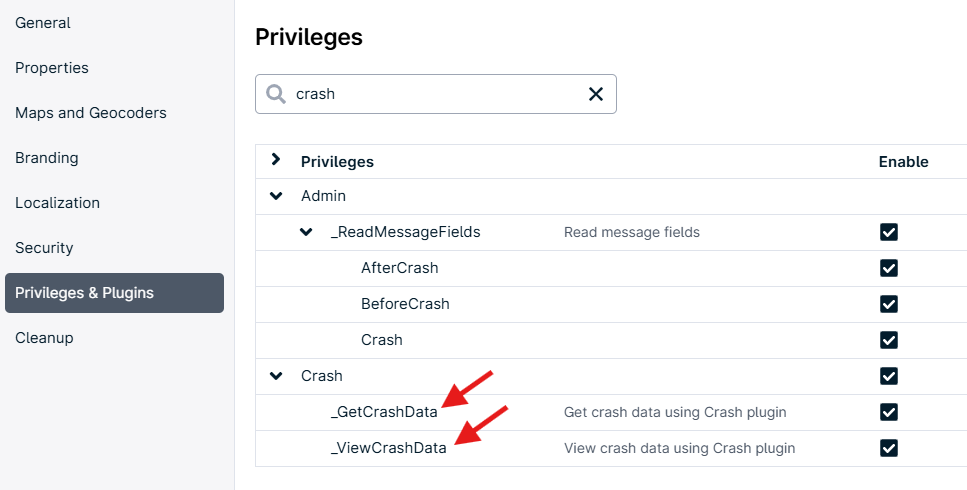
Task: Uncheck the AfterCrash enable checkbox
Action: point(888,268)
